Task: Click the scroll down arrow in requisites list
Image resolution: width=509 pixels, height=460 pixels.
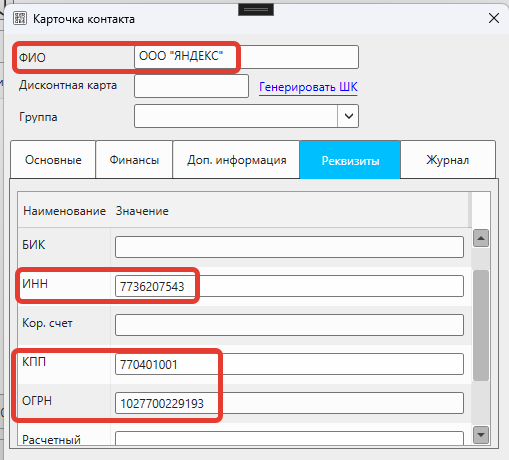Action: tap(481, 435)
